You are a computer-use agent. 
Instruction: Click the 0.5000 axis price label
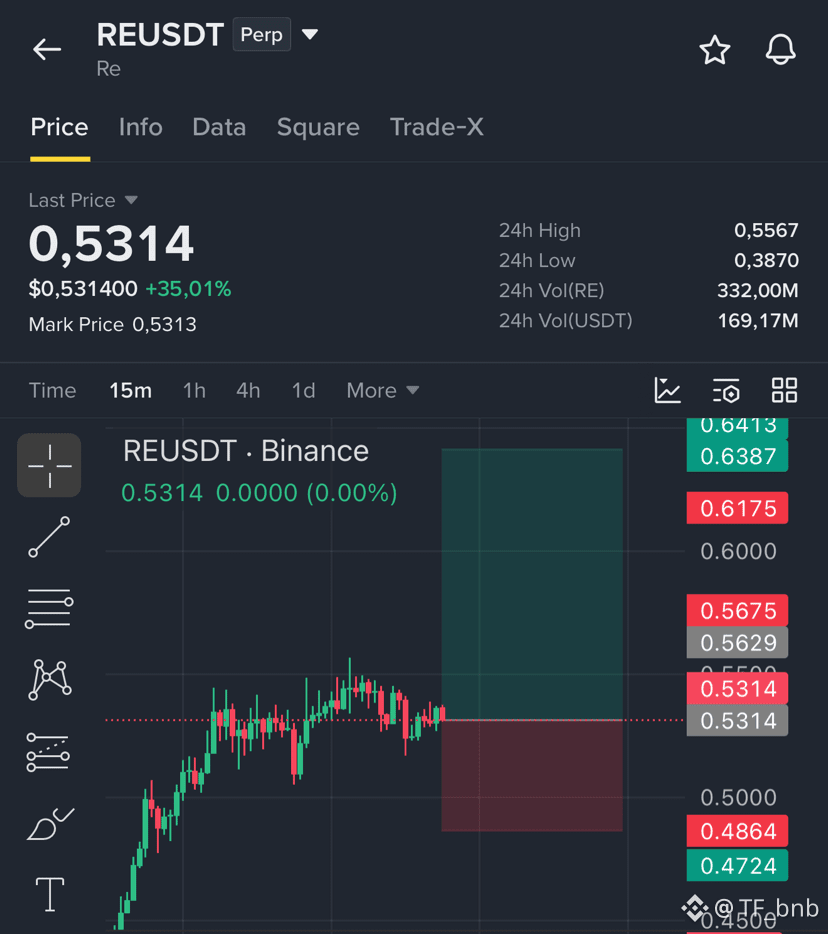[738, 798]
